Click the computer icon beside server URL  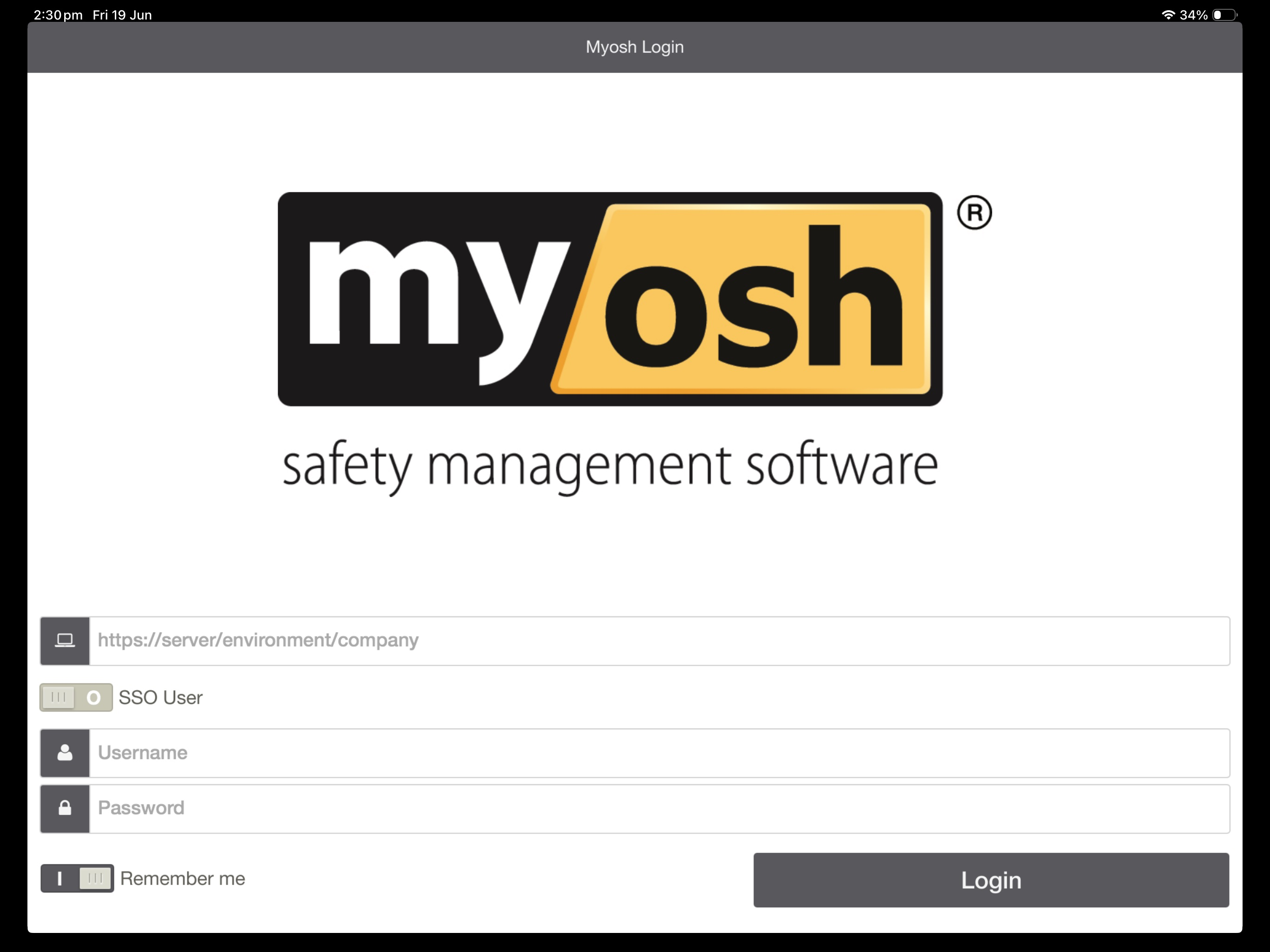tap(65, 641)
